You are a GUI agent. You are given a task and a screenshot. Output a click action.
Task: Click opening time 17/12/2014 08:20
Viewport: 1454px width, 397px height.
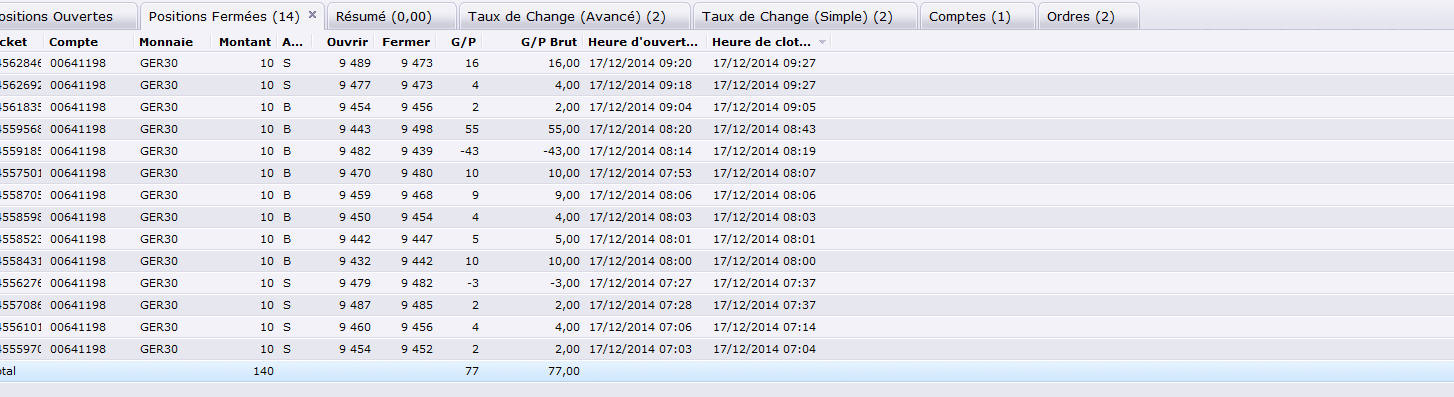(641, 129)
